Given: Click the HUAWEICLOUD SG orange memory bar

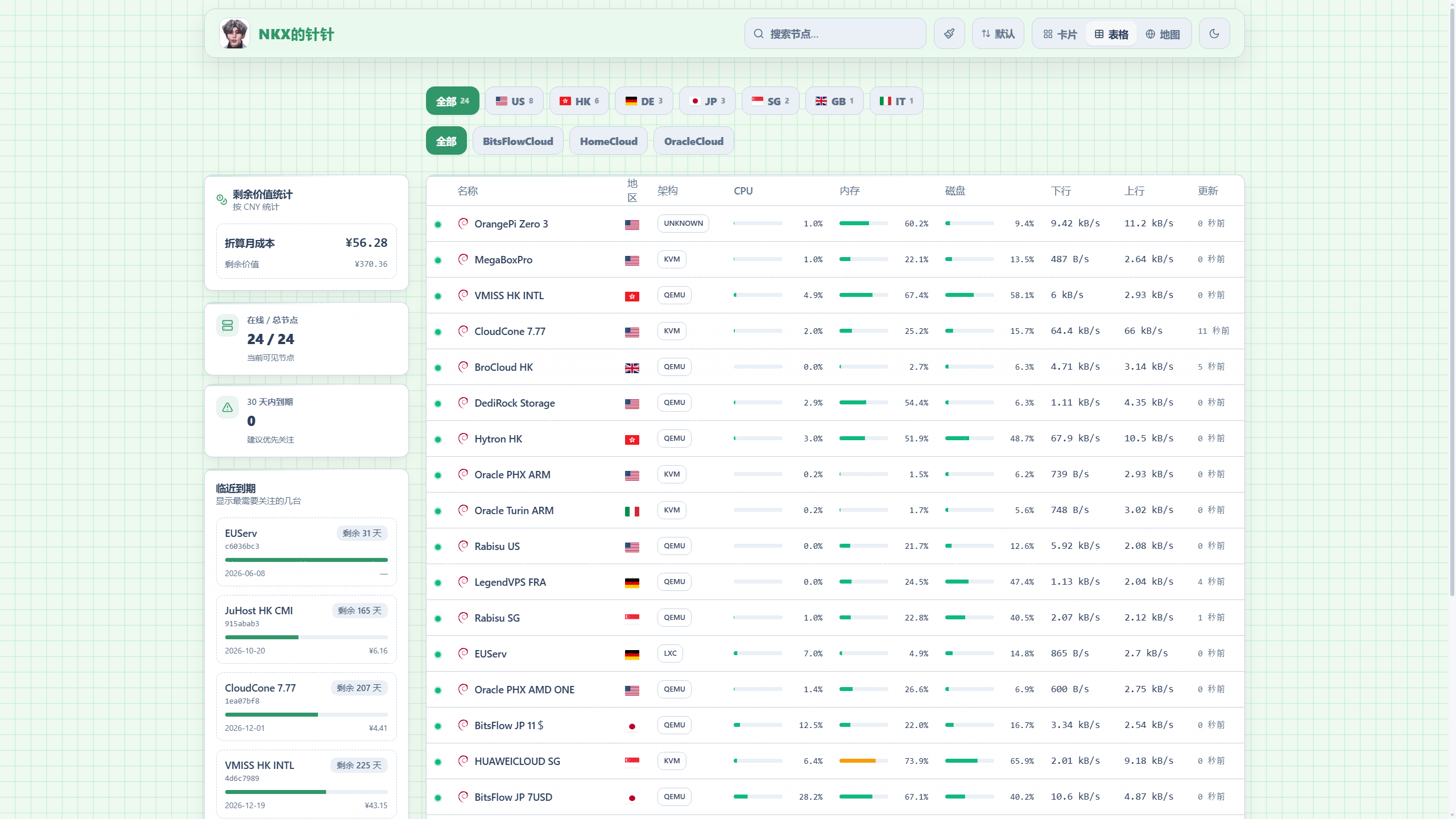Looking at the screenshot, I should (863, 760).
